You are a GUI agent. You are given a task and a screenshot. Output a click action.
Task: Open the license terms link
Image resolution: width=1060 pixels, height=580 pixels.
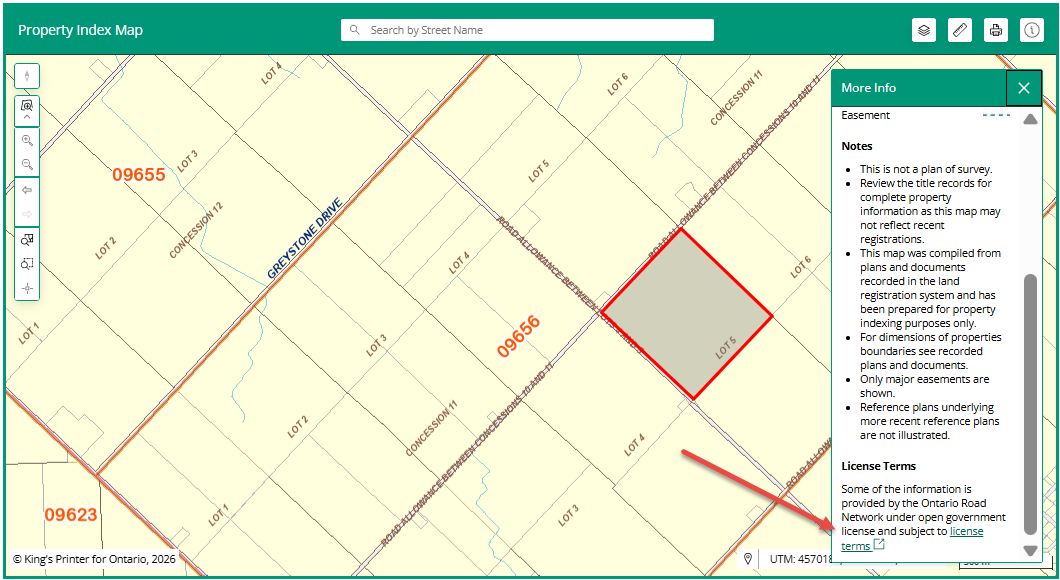965,532
